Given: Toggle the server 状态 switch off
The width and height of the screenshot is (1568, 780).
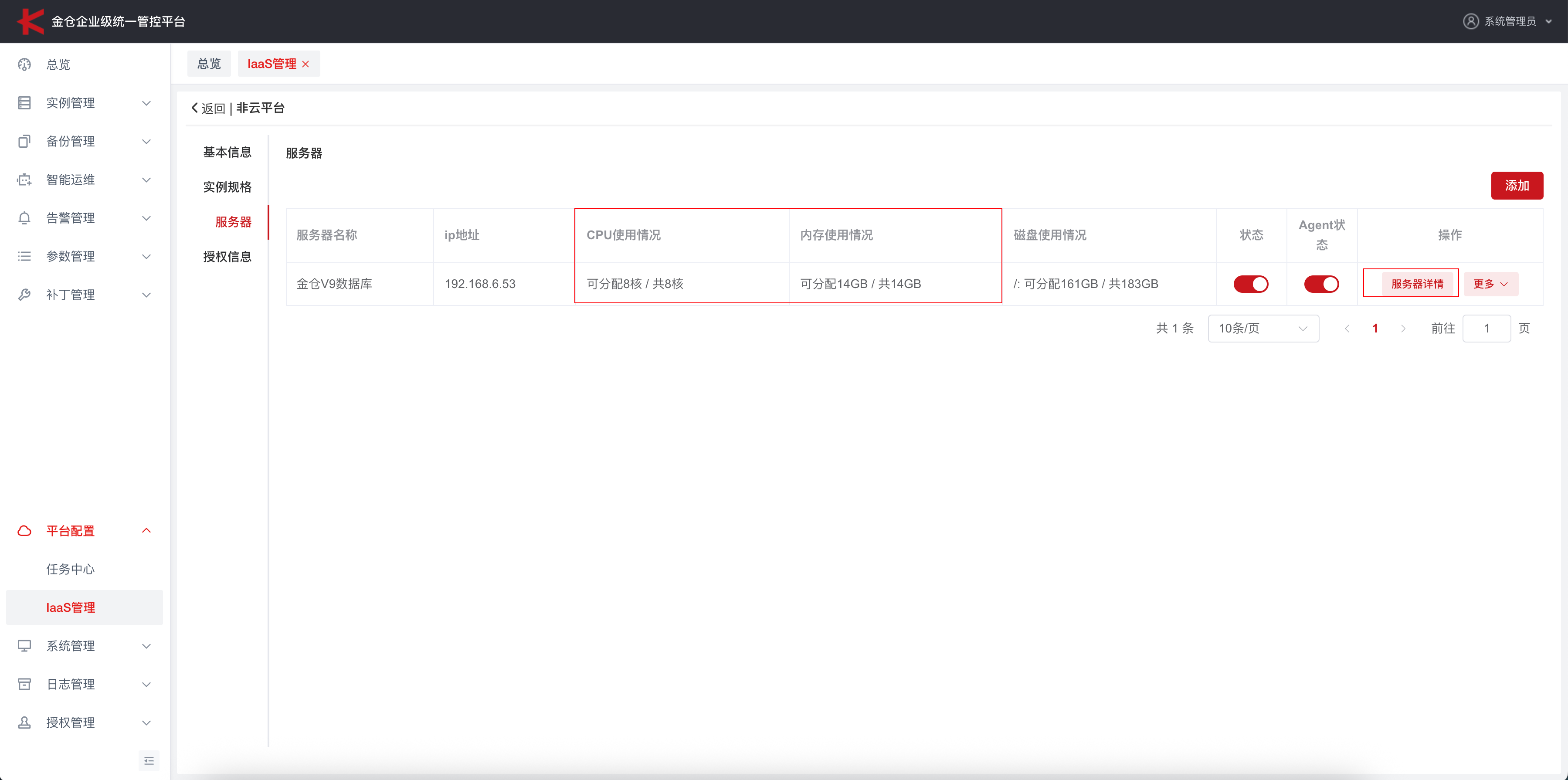Looking at the screenshot, I should click(x=1250, y=284).
